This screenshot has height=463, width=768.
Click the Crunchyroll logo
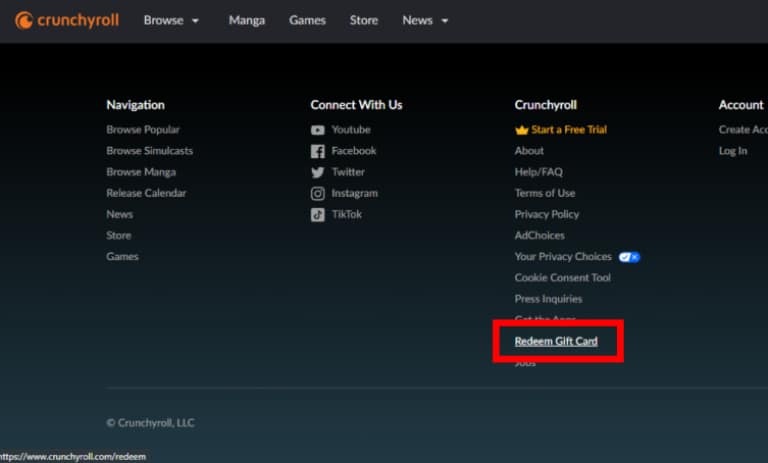(x=67, y=21)
